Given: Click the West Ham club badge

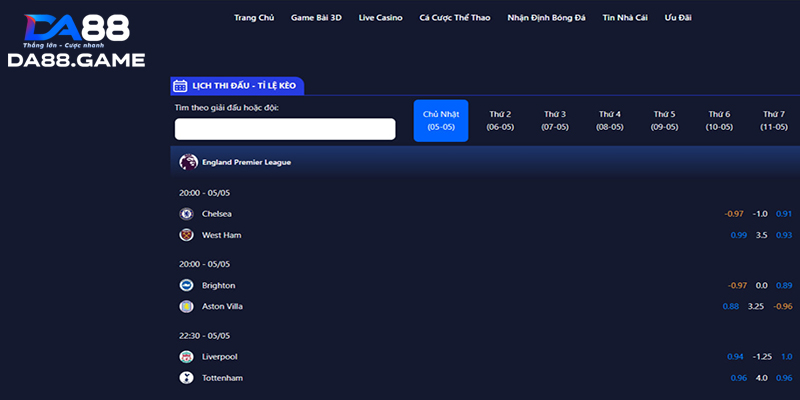Looking at the screenshot, I should click(x=186, y=235).
